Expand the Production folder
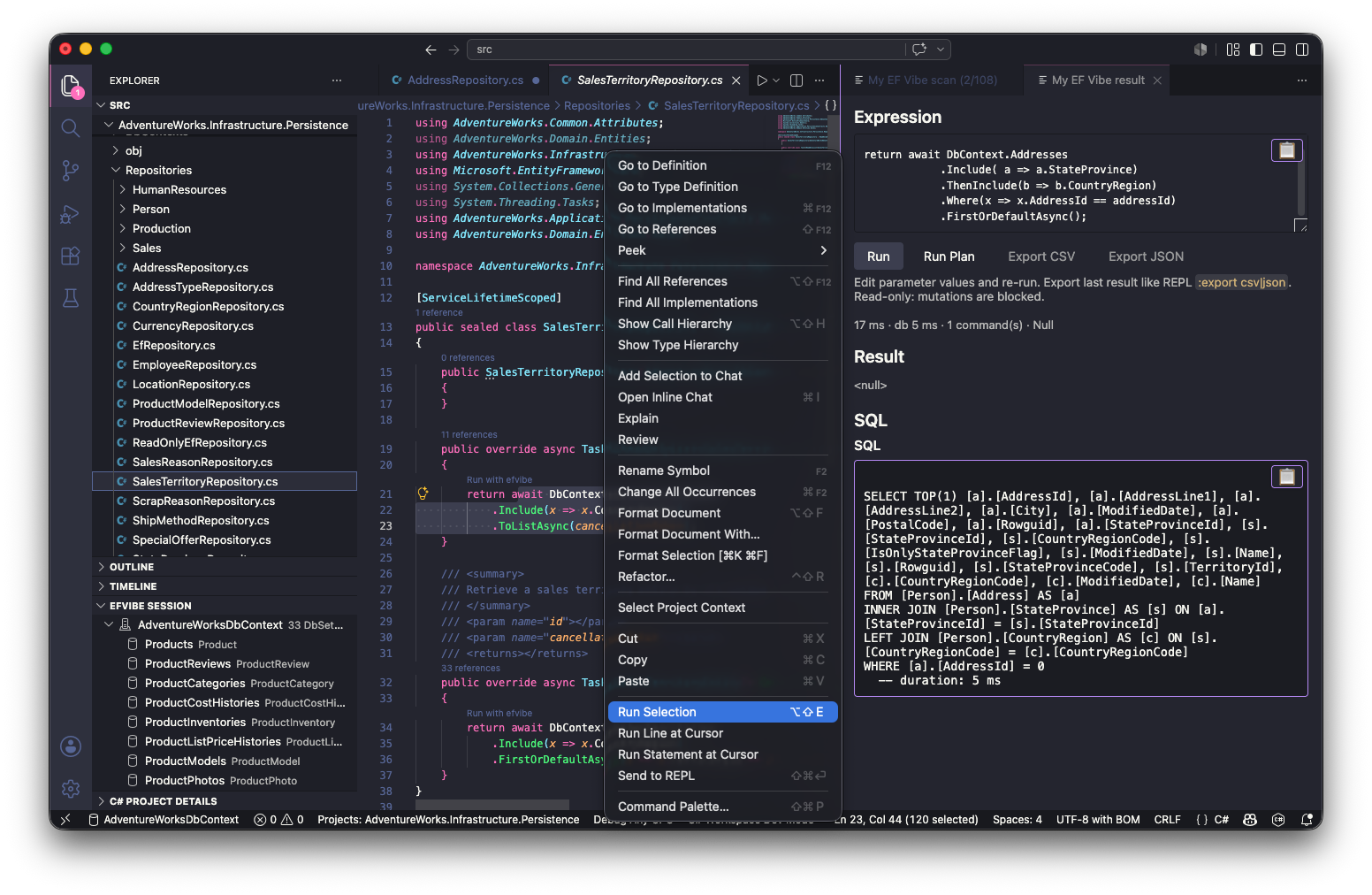 click(225, 228)
